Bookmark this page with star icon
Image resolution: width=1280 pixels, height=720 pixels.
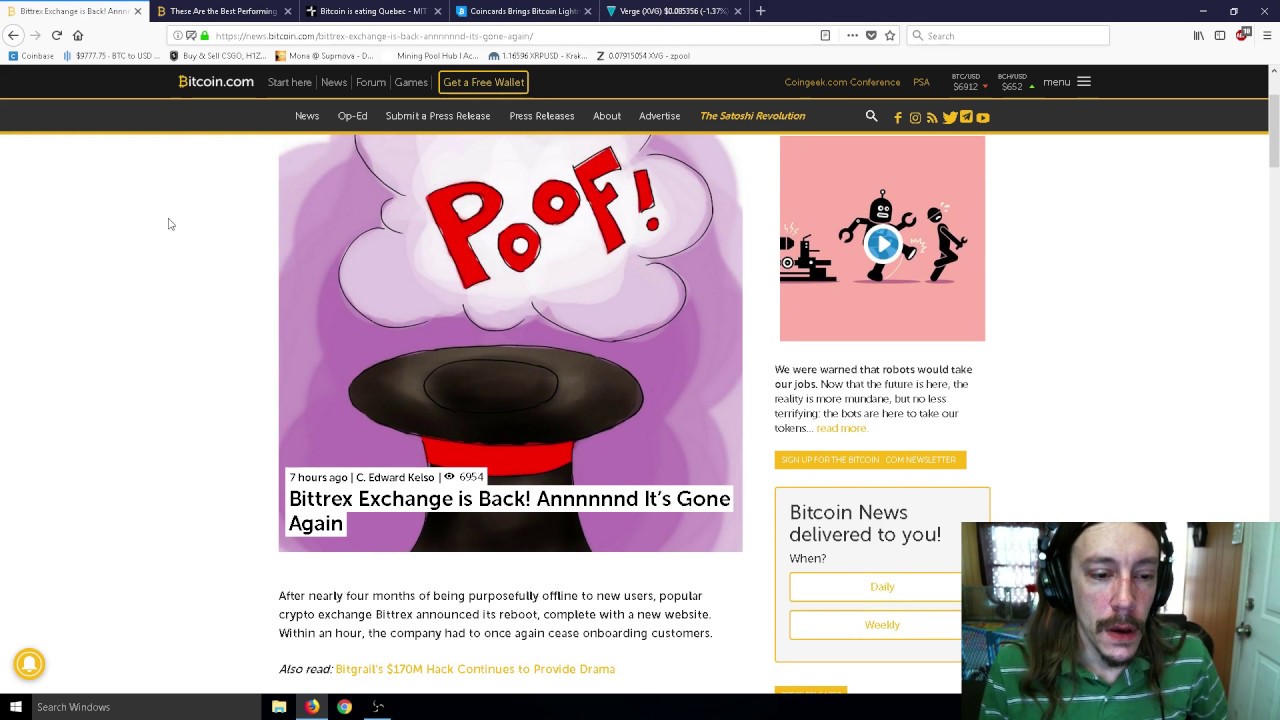pos(890,35)
